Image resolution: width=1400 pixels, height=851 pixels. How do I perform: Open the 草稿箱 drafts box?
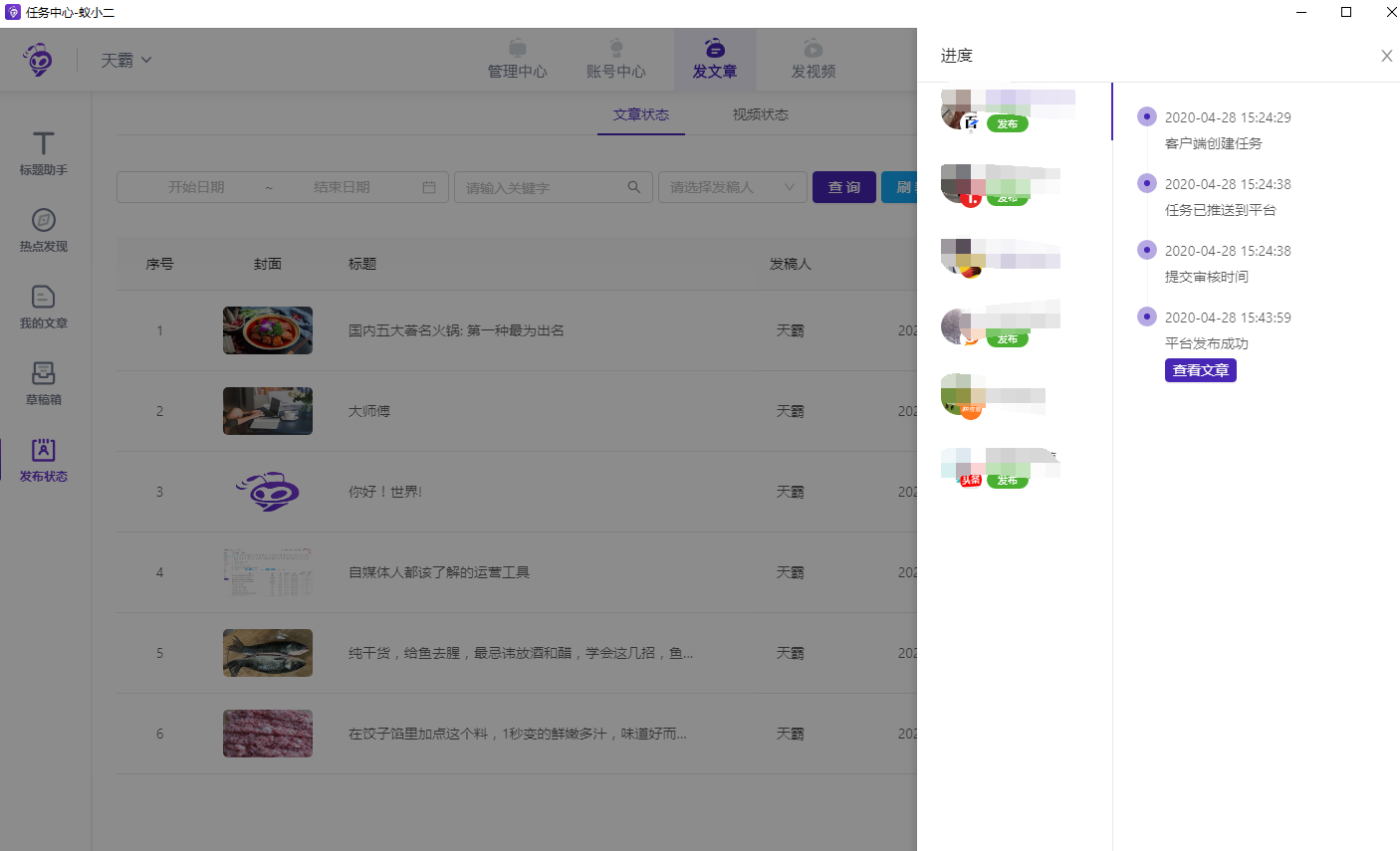43,383
